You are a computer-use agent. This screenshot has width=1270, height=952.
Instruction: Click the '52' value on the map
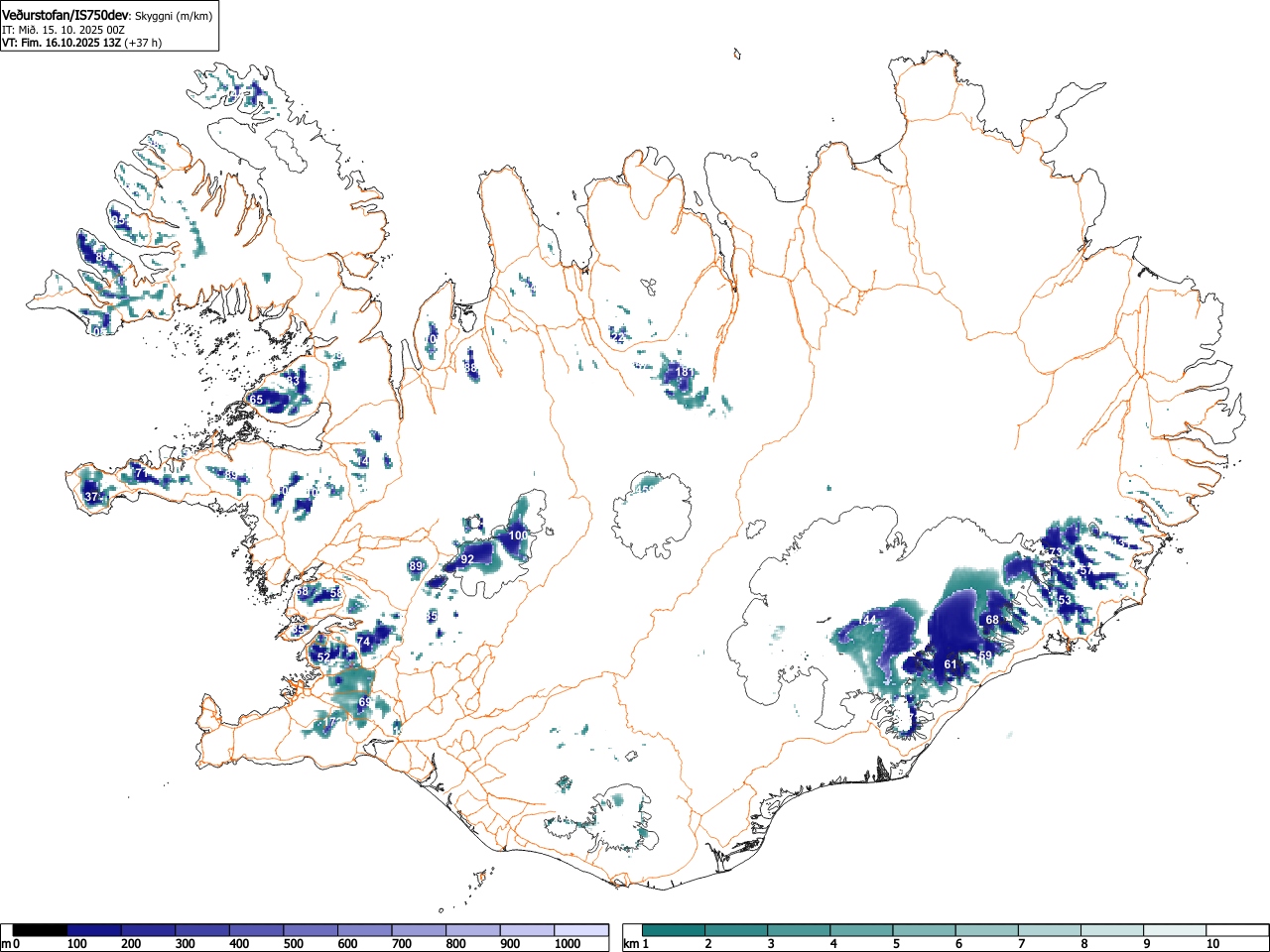[323, 657]
